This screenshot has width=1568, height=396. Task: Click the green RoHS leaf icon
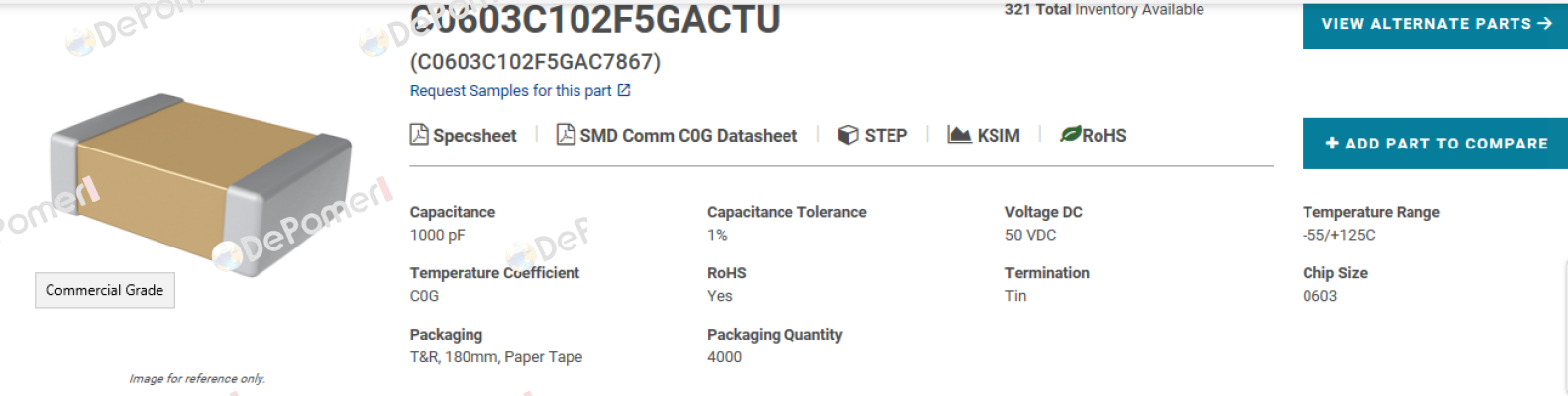1070,134
